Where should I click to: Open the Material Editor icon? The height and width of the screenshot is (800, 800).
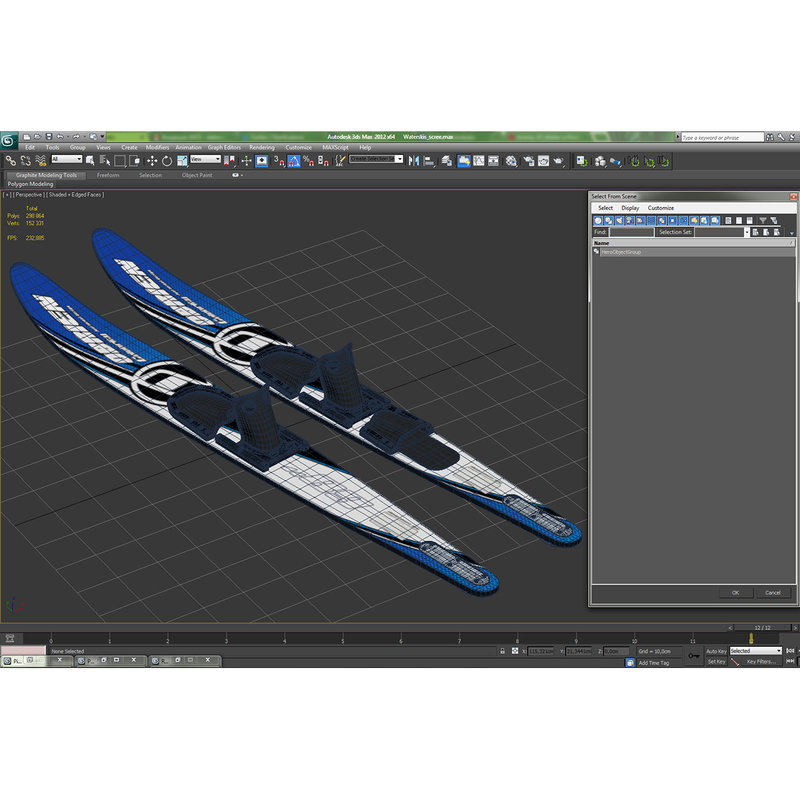[x=509, y=160]
